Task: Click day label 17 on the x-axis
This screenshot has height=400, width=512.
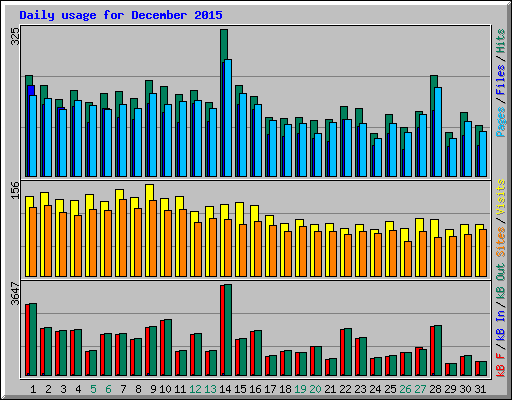Action: click(270, 389)
